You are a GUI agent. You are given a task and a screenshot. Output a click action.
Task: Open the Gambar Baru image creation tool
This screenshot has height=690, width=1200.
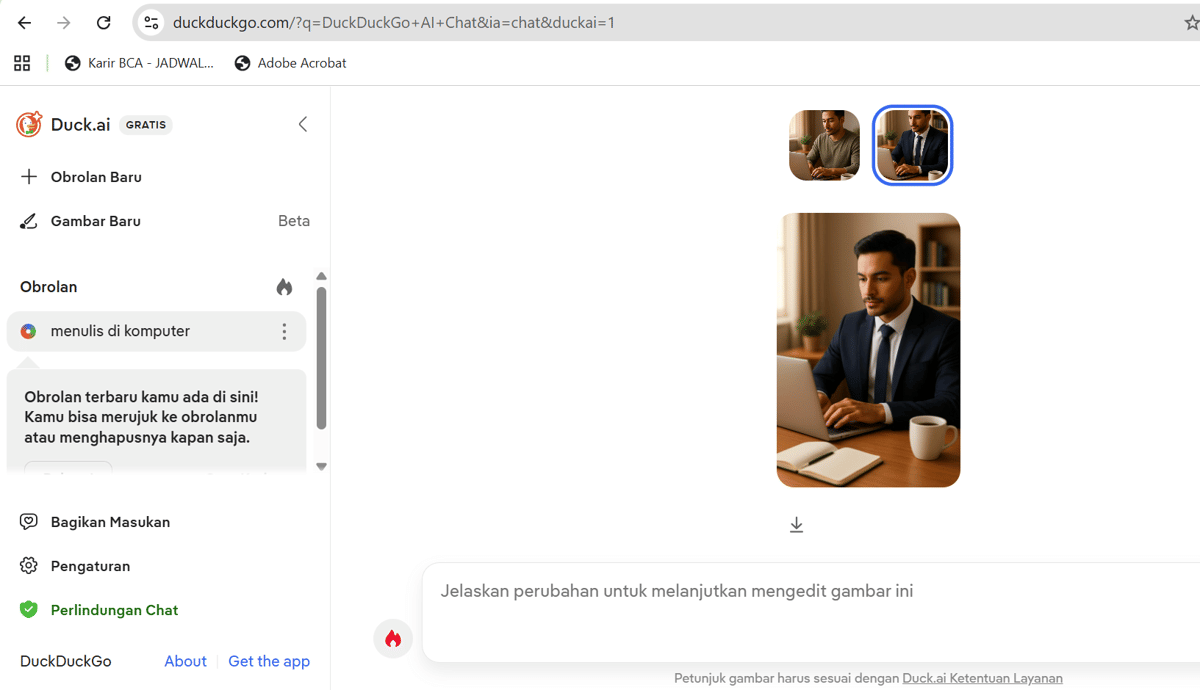28,221
